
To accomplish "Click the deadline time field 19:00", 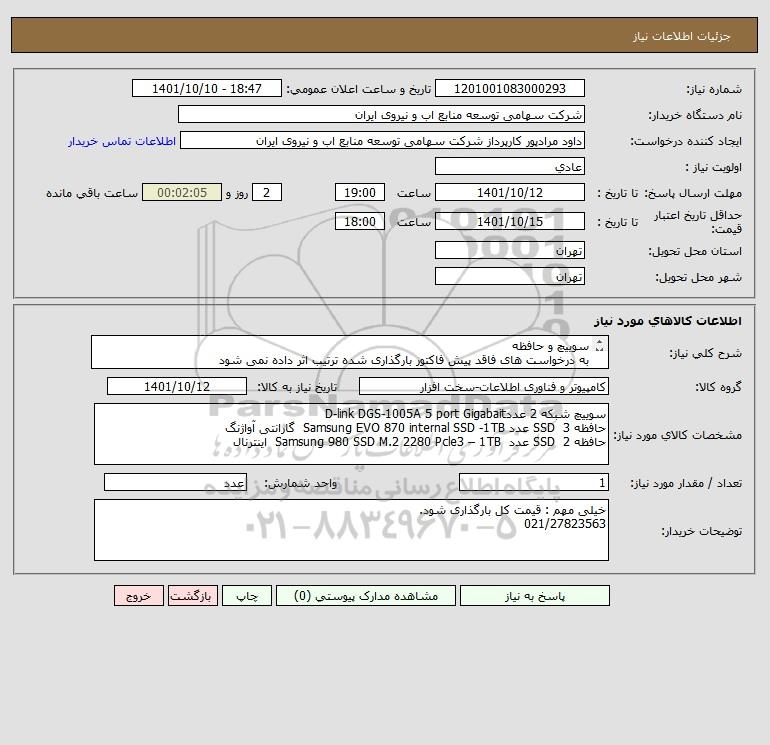I will 359,193.
